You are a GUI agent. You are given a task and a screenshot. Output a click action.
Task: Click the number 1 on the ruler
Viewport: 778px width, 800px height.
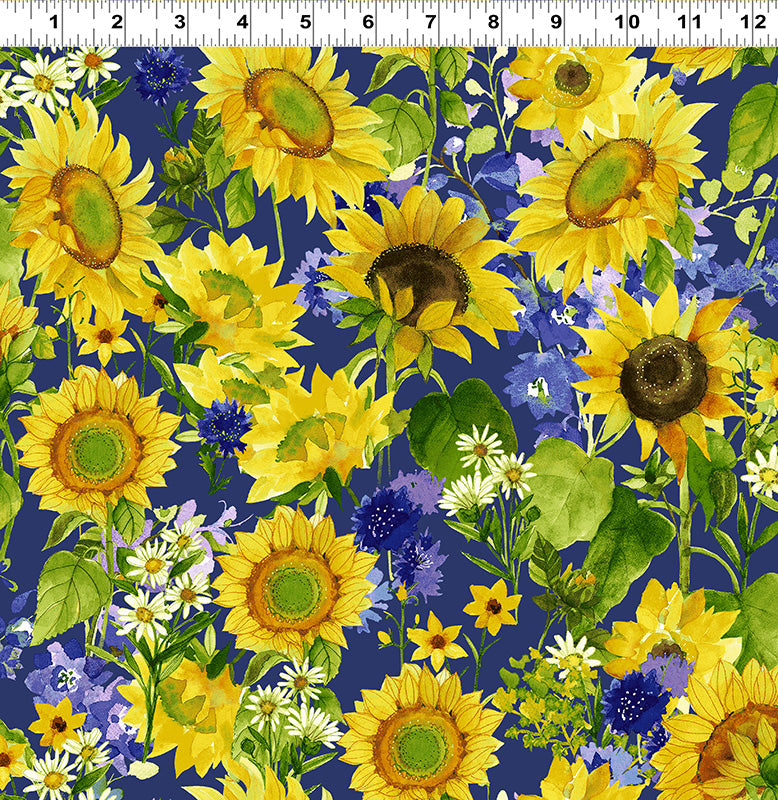(x=54, y=22)
